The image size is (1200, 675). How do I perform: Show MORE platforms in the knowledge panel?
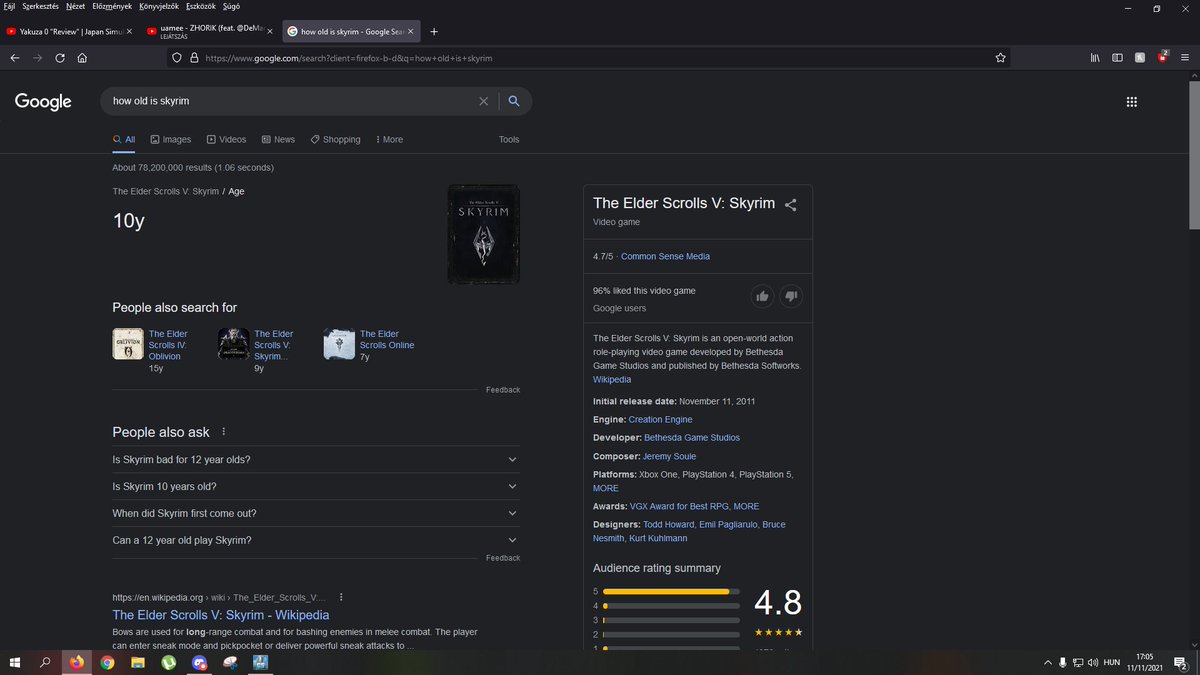coord(606,488)
